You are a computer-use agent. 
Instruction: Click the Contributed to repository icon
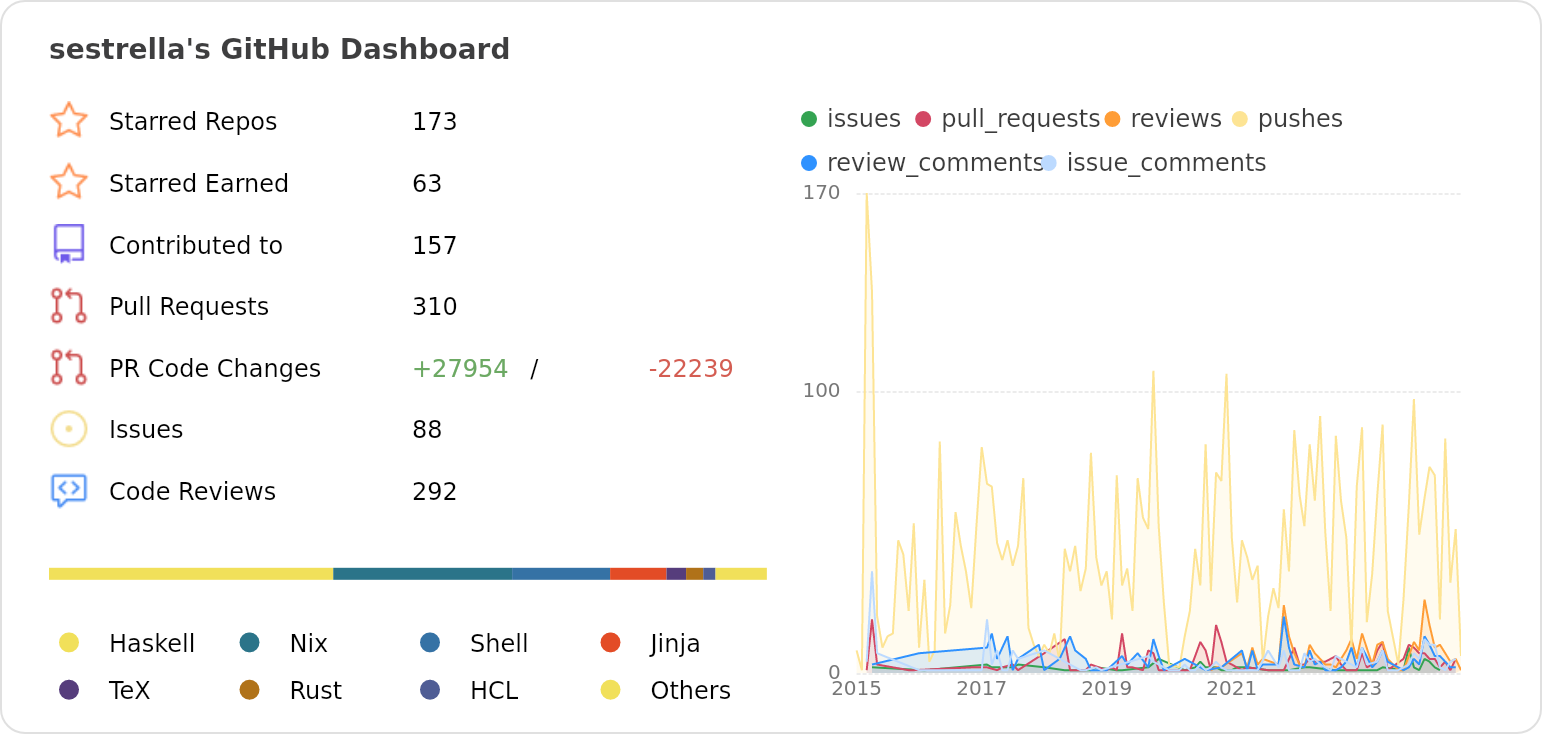69,244
